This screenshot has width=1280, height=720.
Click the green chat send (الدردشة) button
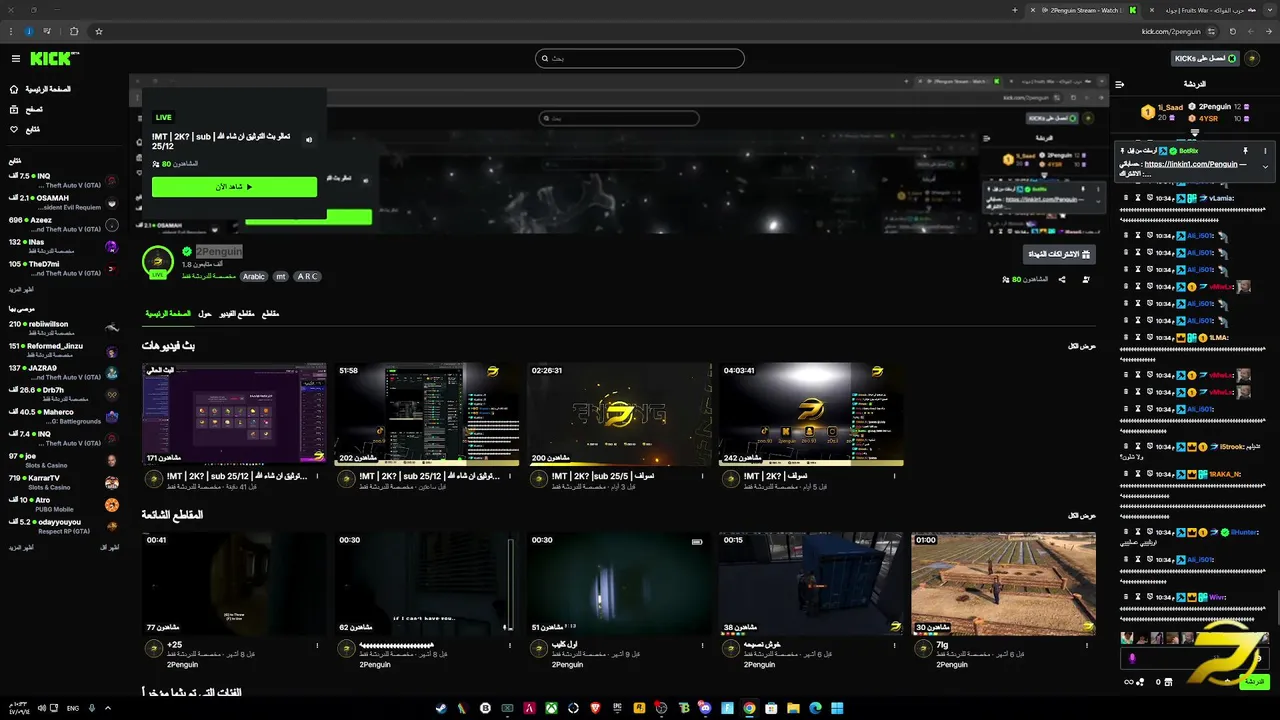coord(1254,682)
